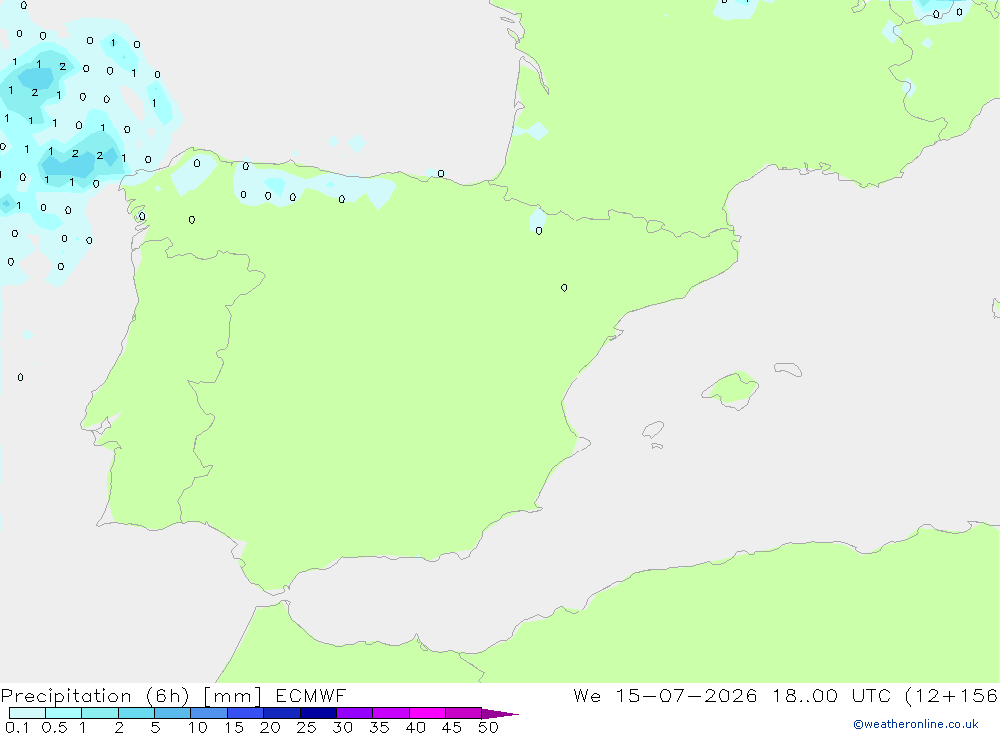Click the 40–45 mm magenta legend swatch

[427, 713]
